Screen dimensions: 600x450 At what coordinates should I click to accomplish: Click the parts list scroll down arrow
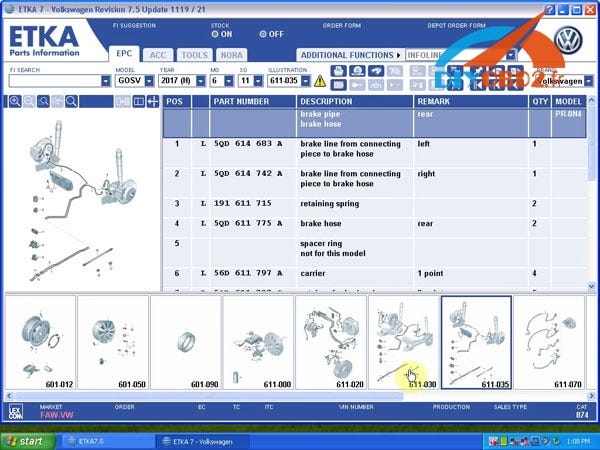(x=592, y=286)
